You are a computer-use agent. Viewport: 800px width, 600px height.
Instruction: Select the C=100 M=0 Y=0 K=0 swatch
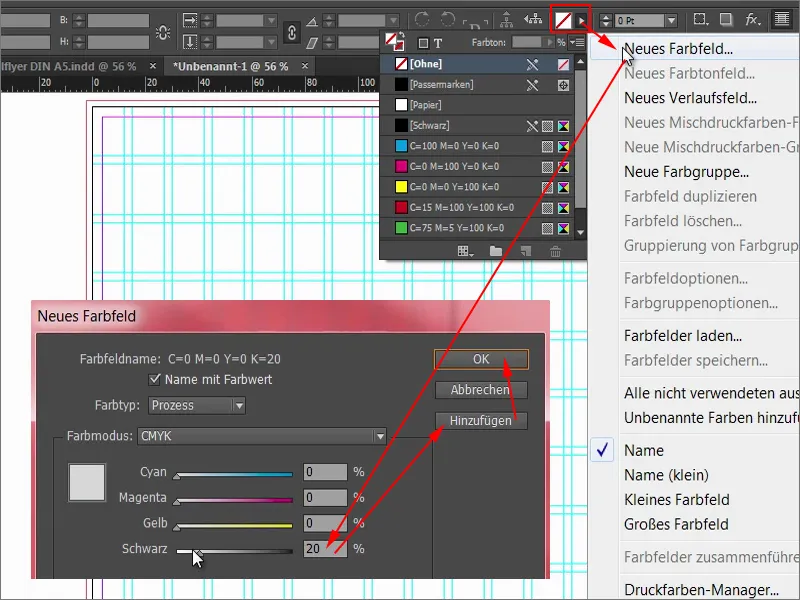477,146
